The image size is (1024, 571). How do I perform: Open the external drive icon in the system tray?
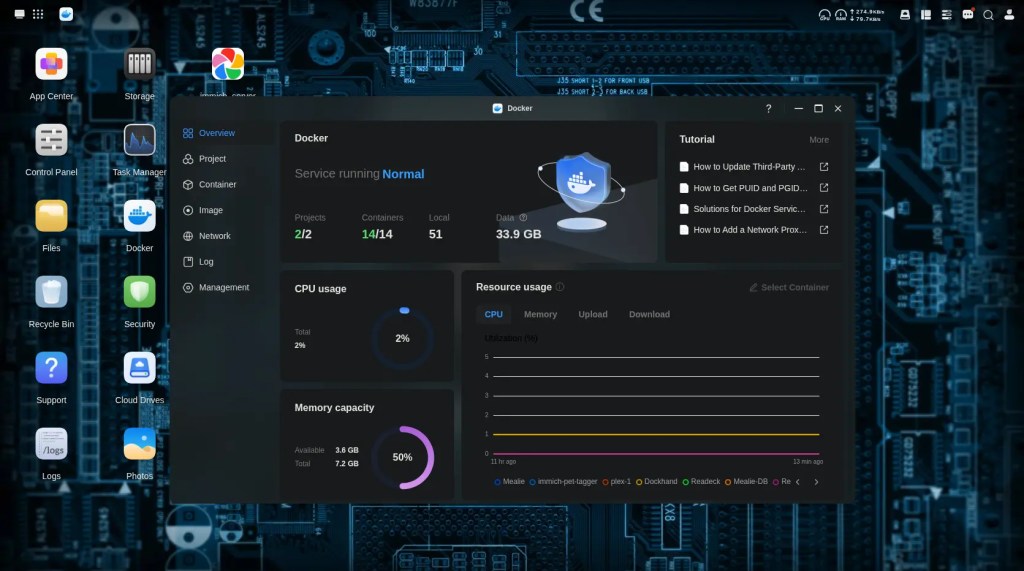(905, 14)
